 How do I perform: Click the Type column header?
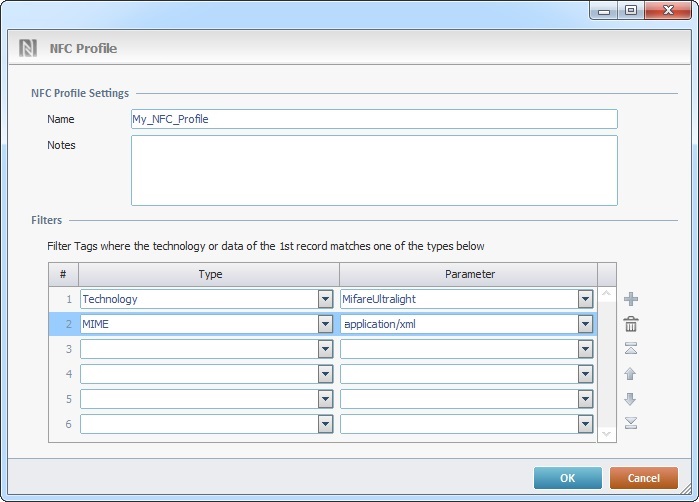(210, 274)
